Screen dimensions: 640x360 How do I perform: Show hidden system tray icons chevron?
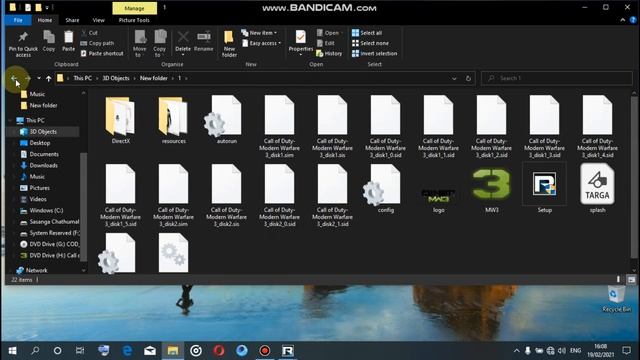point(516,351)
